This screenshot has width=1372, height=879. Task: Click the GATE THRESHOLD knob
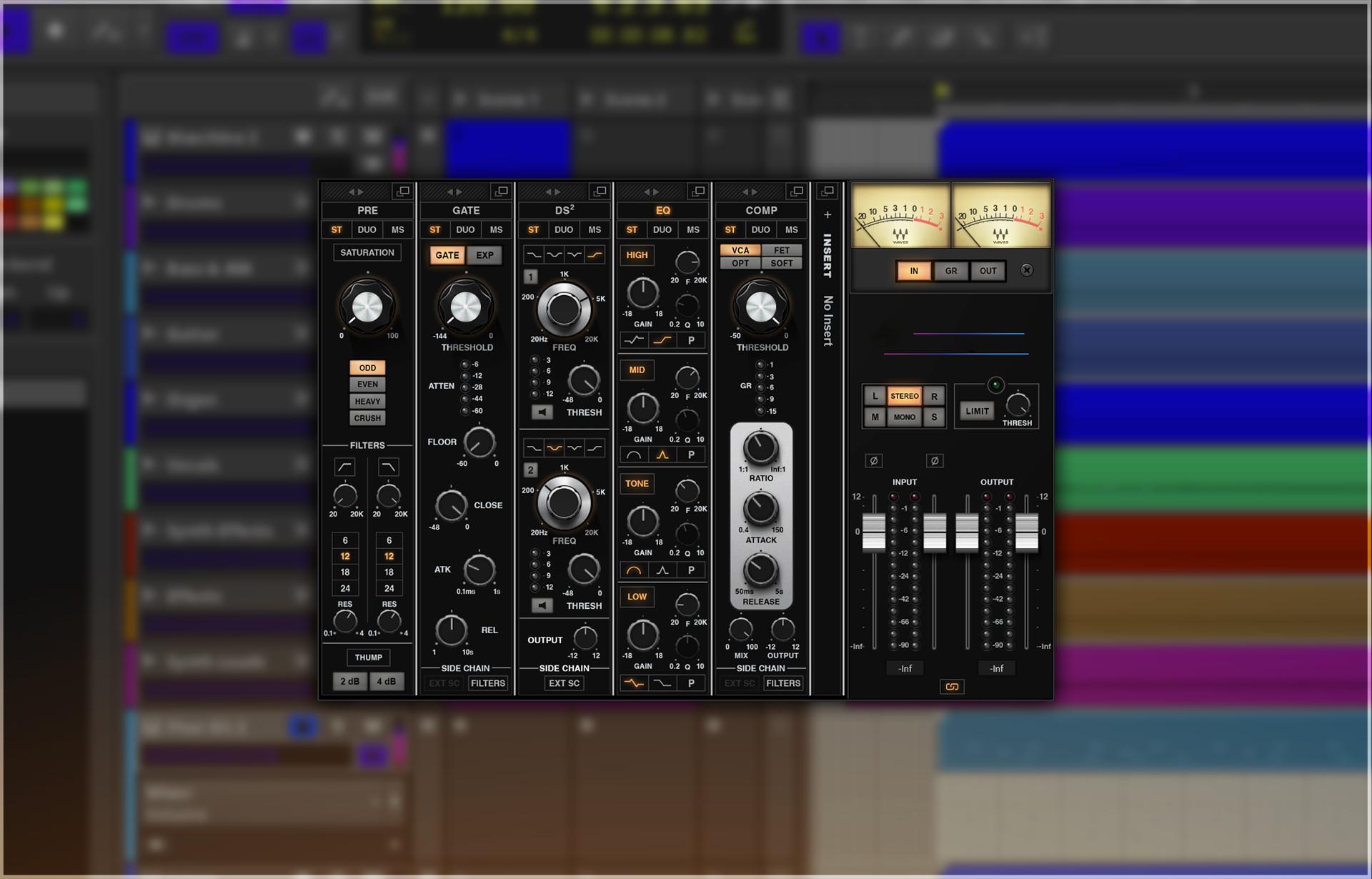pos(465,308)
